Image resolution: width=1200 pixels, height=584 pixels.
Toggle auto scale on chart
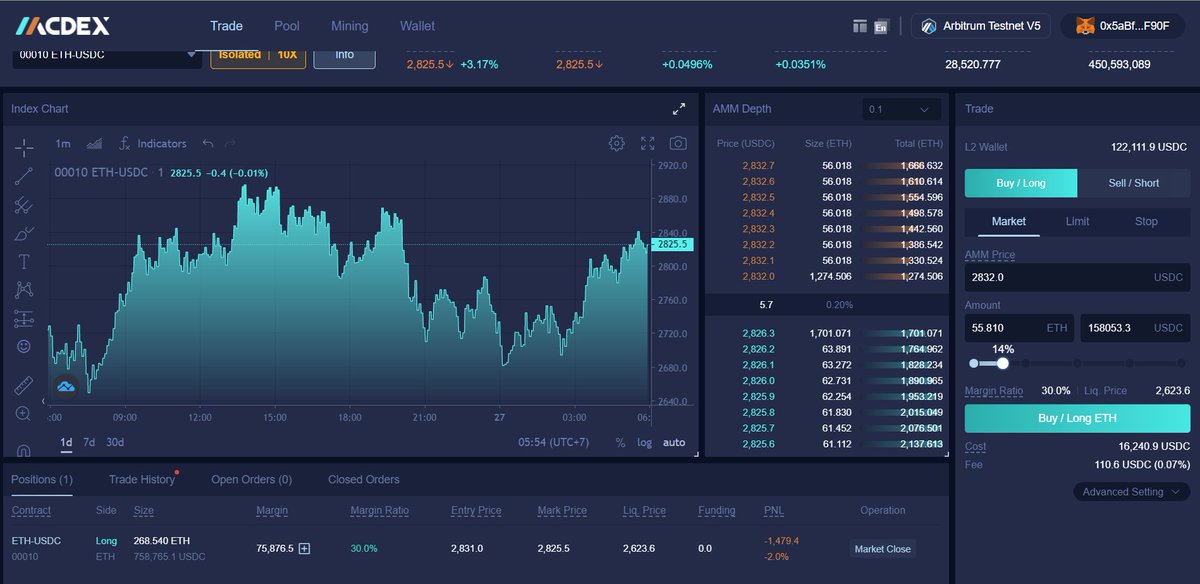(674, 442)
